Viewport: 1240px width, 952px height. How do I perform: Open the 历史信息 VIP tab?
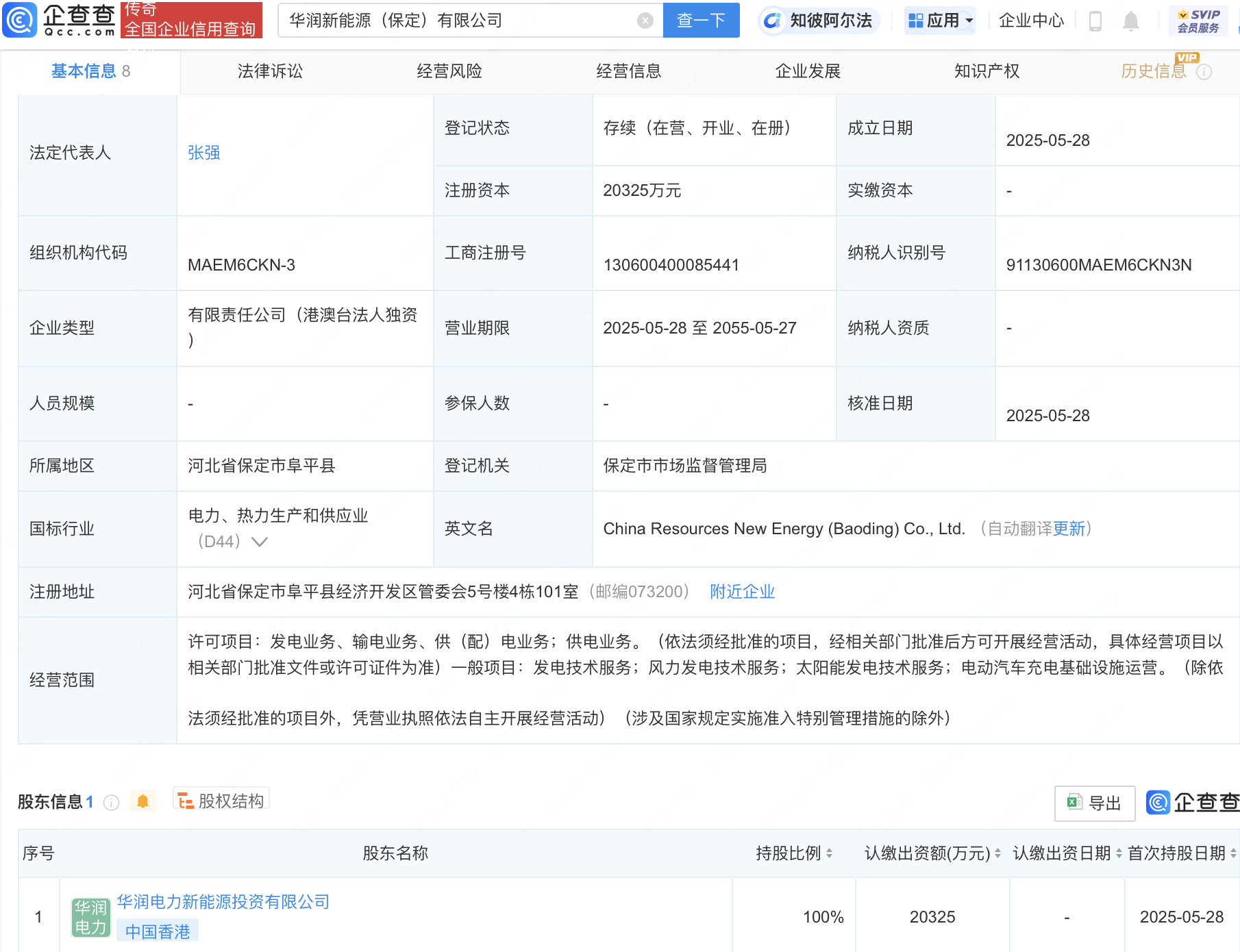(1153, 71)
